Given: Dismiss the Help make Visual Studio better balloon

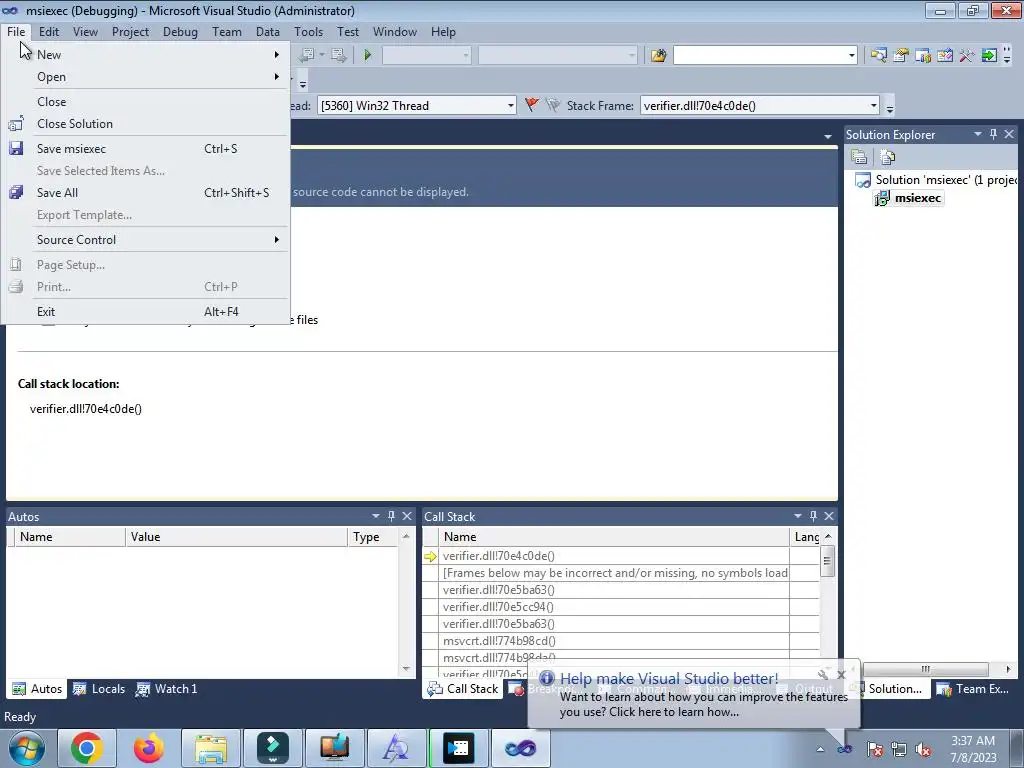Looking at the screenshot, I should 841,675.
